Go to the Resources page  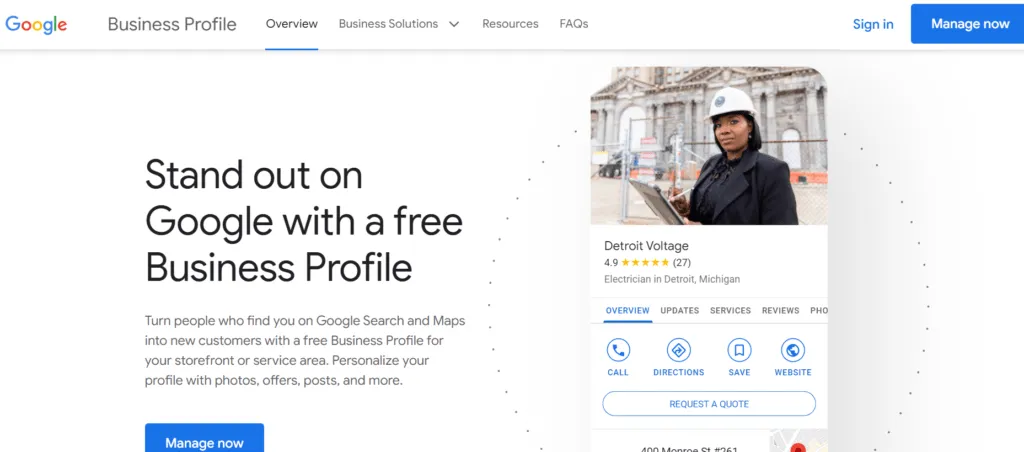[x=510, y=24]
